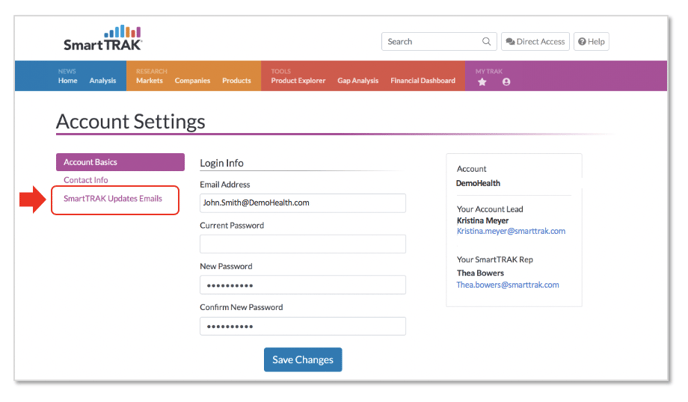Image resolution: width=688 pixels, height=402 pixels.
Task: Open Direct Access chat
Action: click(535, 41)
